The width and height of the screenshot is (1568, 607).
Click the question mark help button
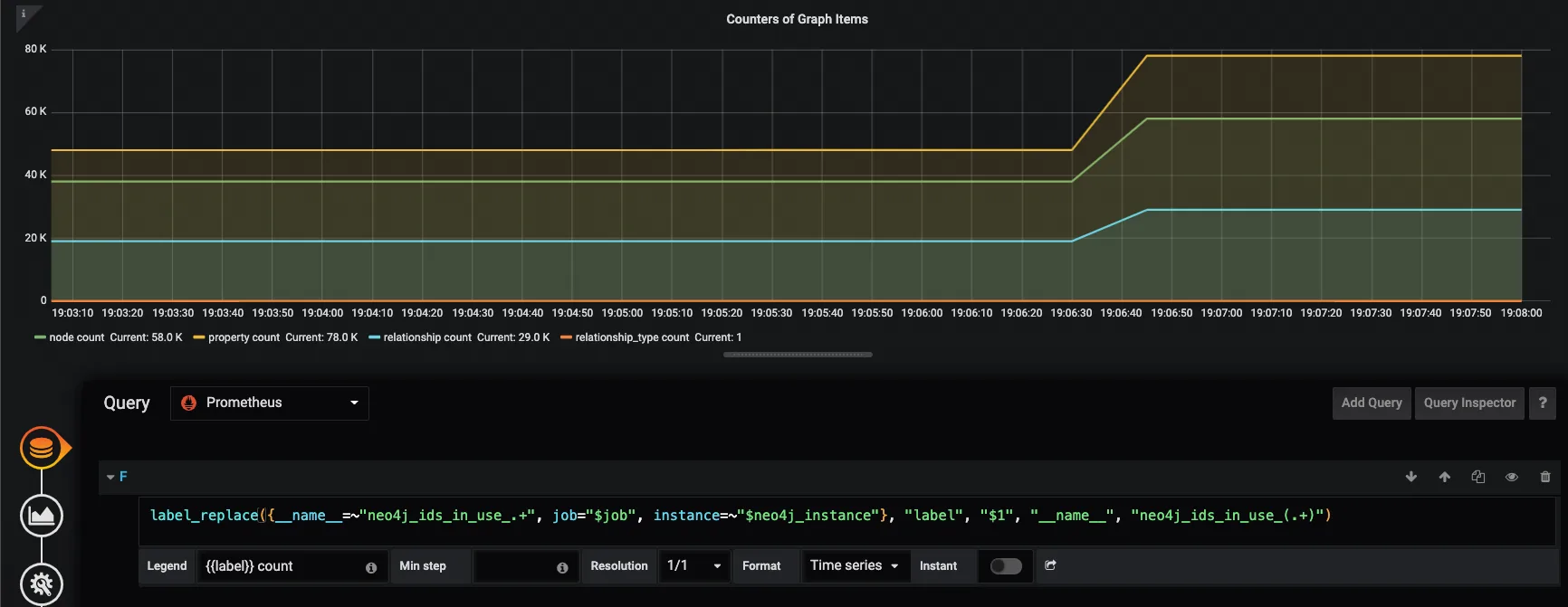[1543, 403]
